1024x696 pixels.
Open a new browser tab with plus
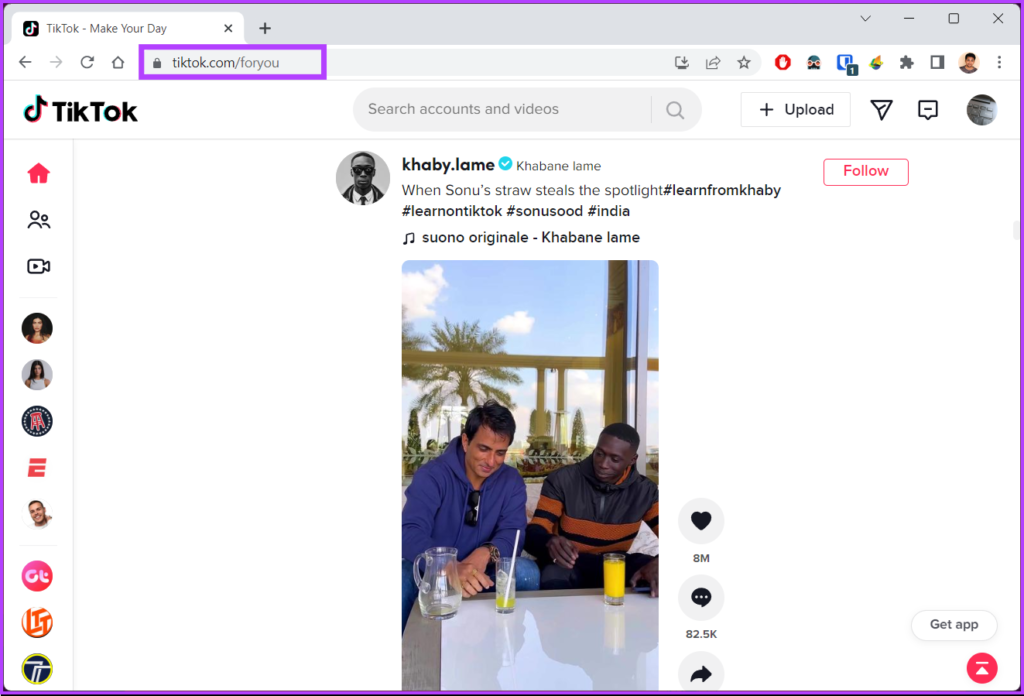265,28
